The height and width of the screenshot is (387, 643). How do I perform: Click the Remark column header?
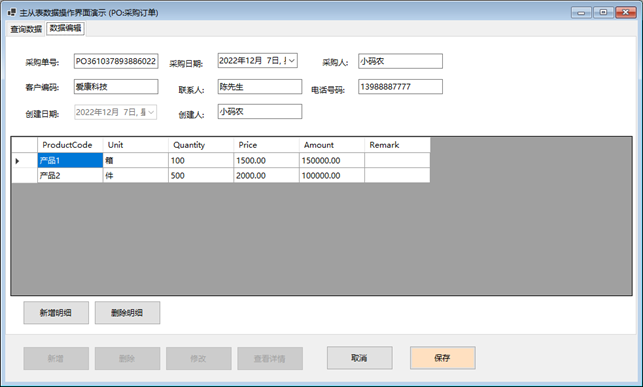click(x=397, y=145)
